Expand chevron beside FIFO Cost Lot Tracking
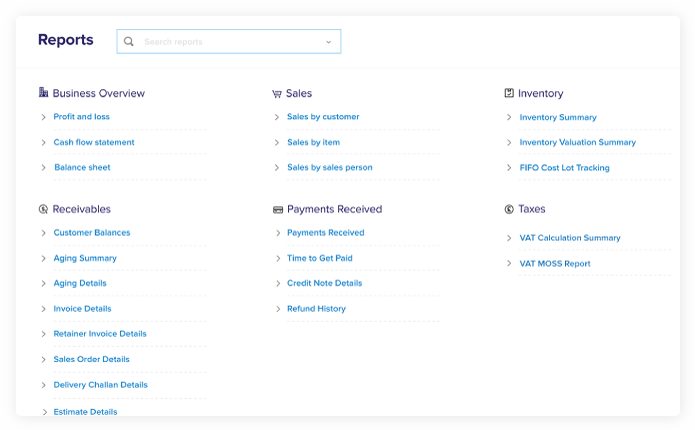Viewport: 695px width, 430px height. (509, 168)
